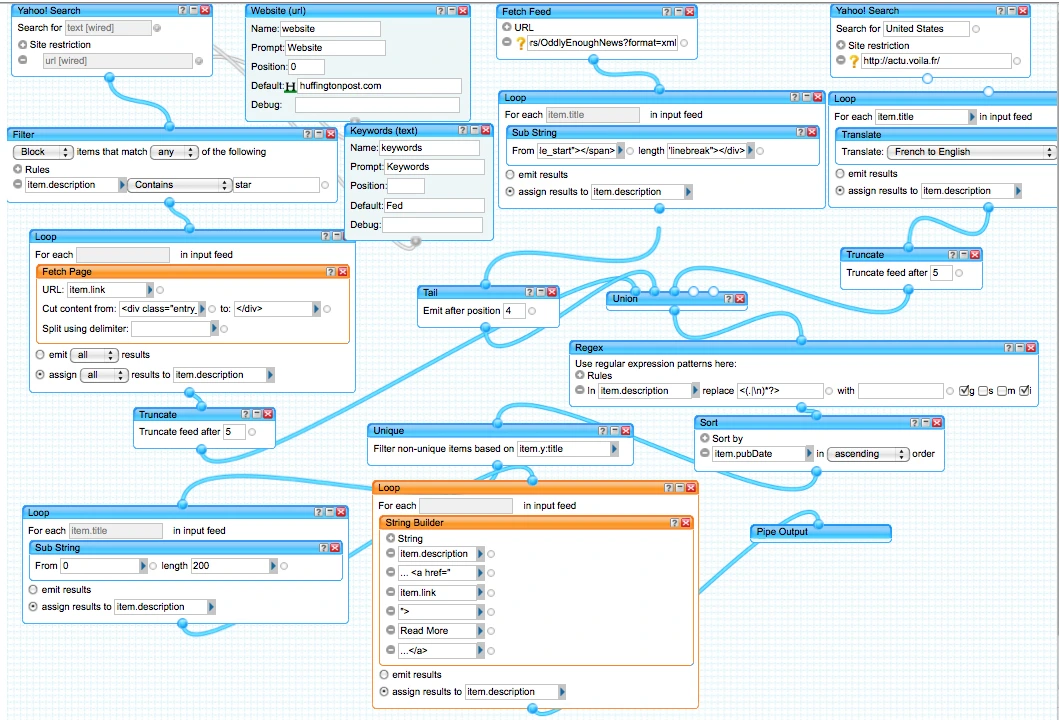Add a String entry in String Builder
The image size is (1059, 720).
coord(390,539)
